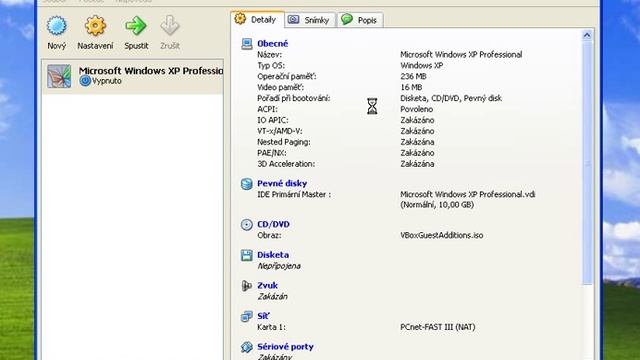640x360 pixels.
Task: Click the Vypnuto power state icon
Action: [85, 81]
